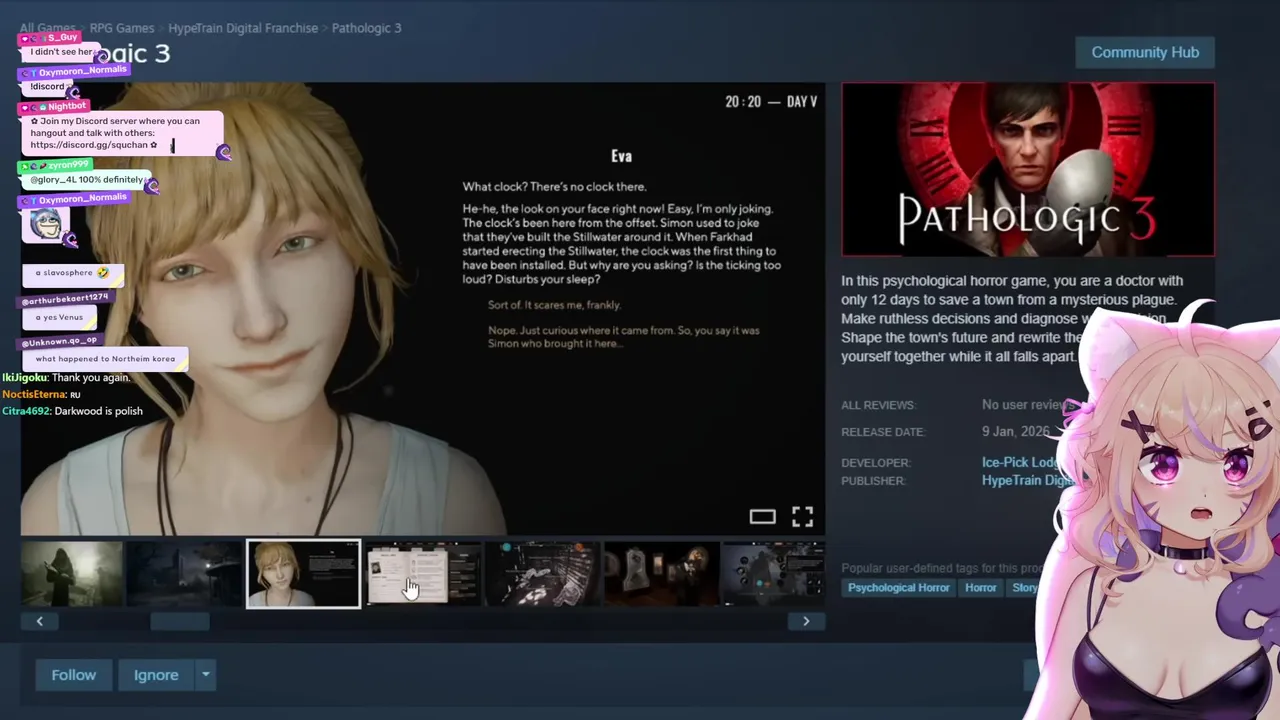Select the hooded figure screenshot thumbnail
Viewport: 1280px width, 720px height.
71,574
